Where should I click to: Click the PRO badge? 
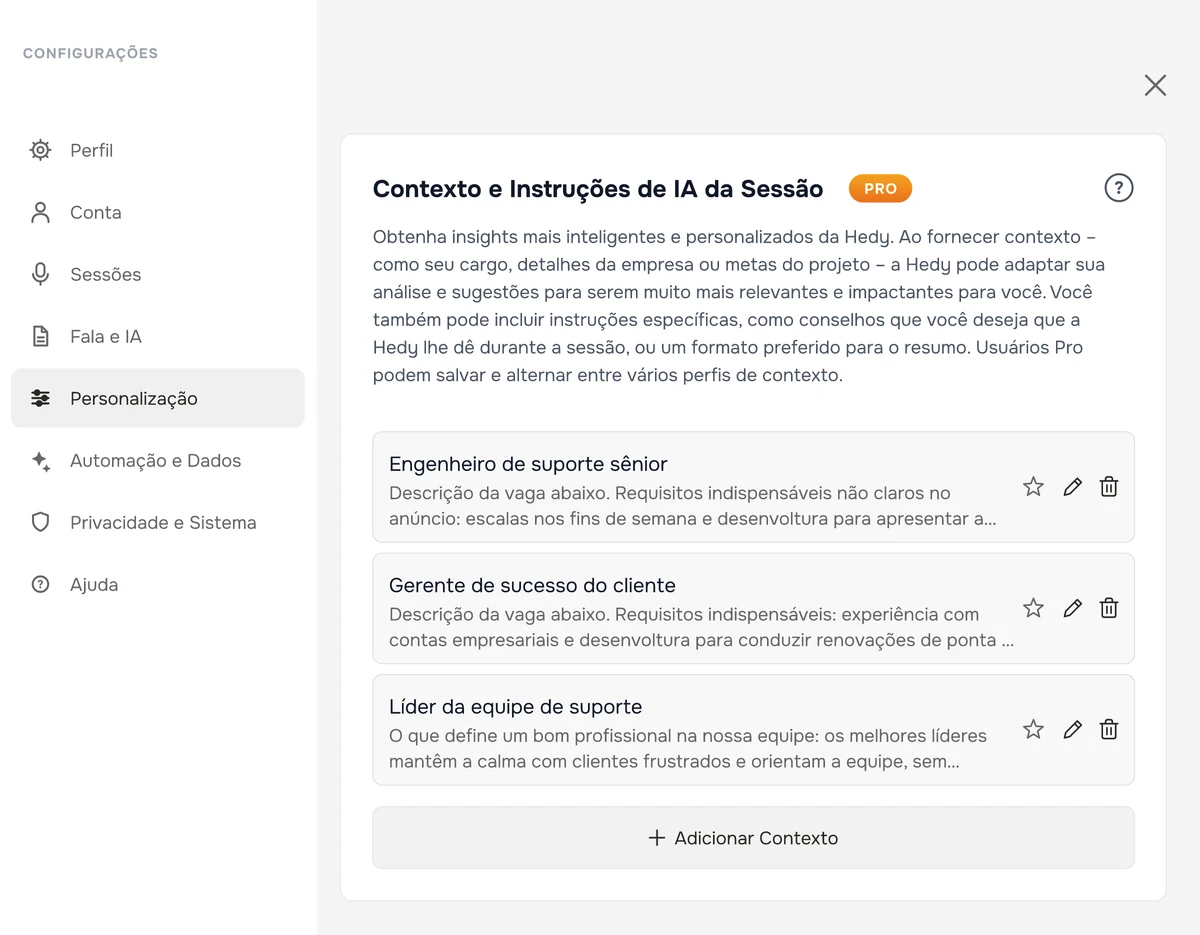880,188
